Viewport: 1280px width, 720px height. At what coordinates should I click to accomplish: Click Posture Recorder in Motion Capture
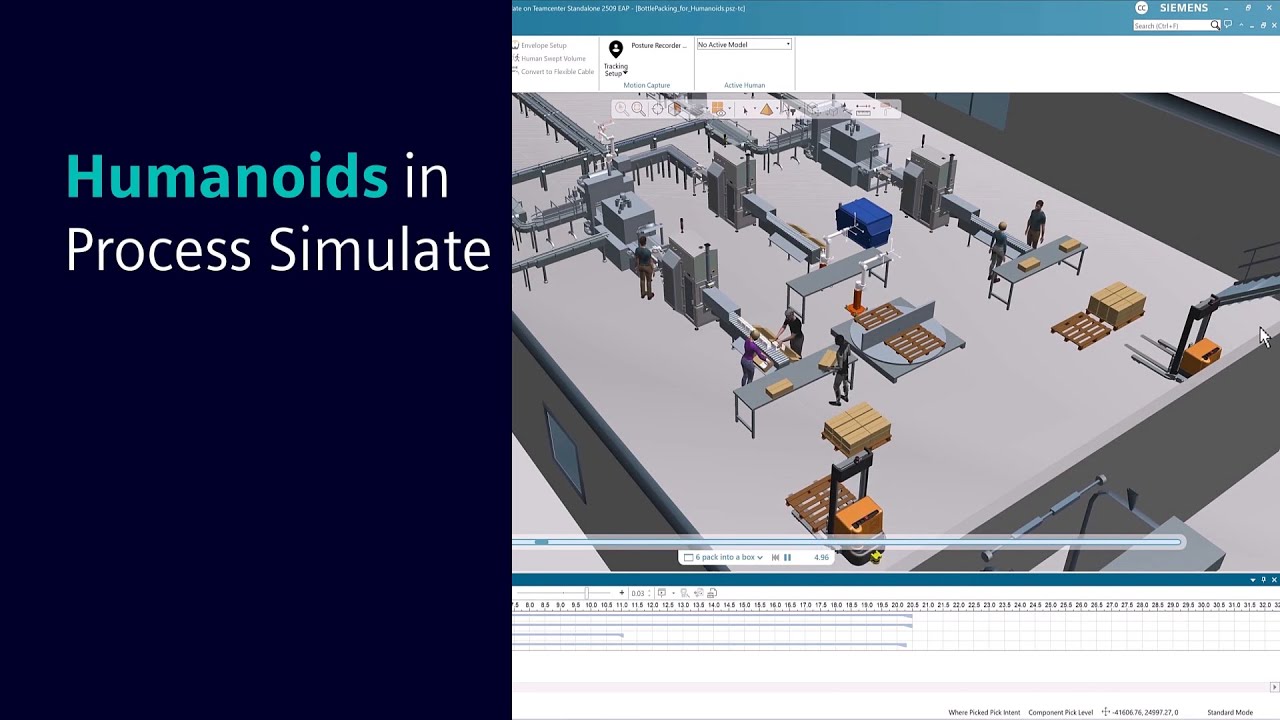point(659,45)
